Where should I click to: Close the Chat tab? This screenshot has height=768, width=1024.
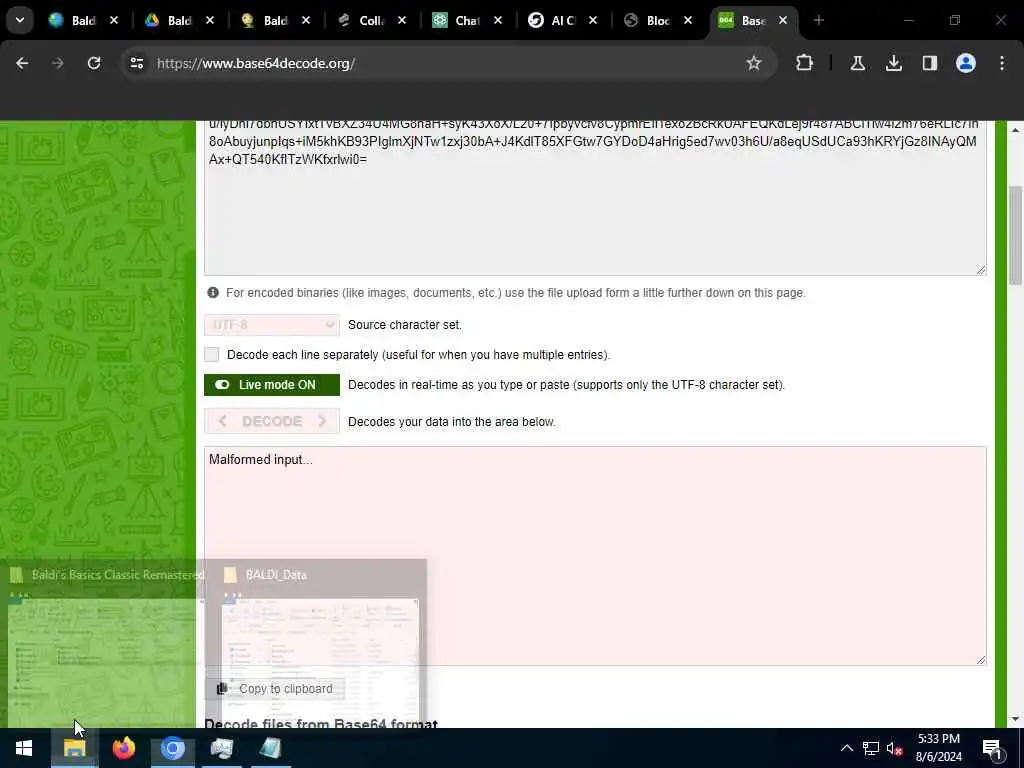[498, 20]
